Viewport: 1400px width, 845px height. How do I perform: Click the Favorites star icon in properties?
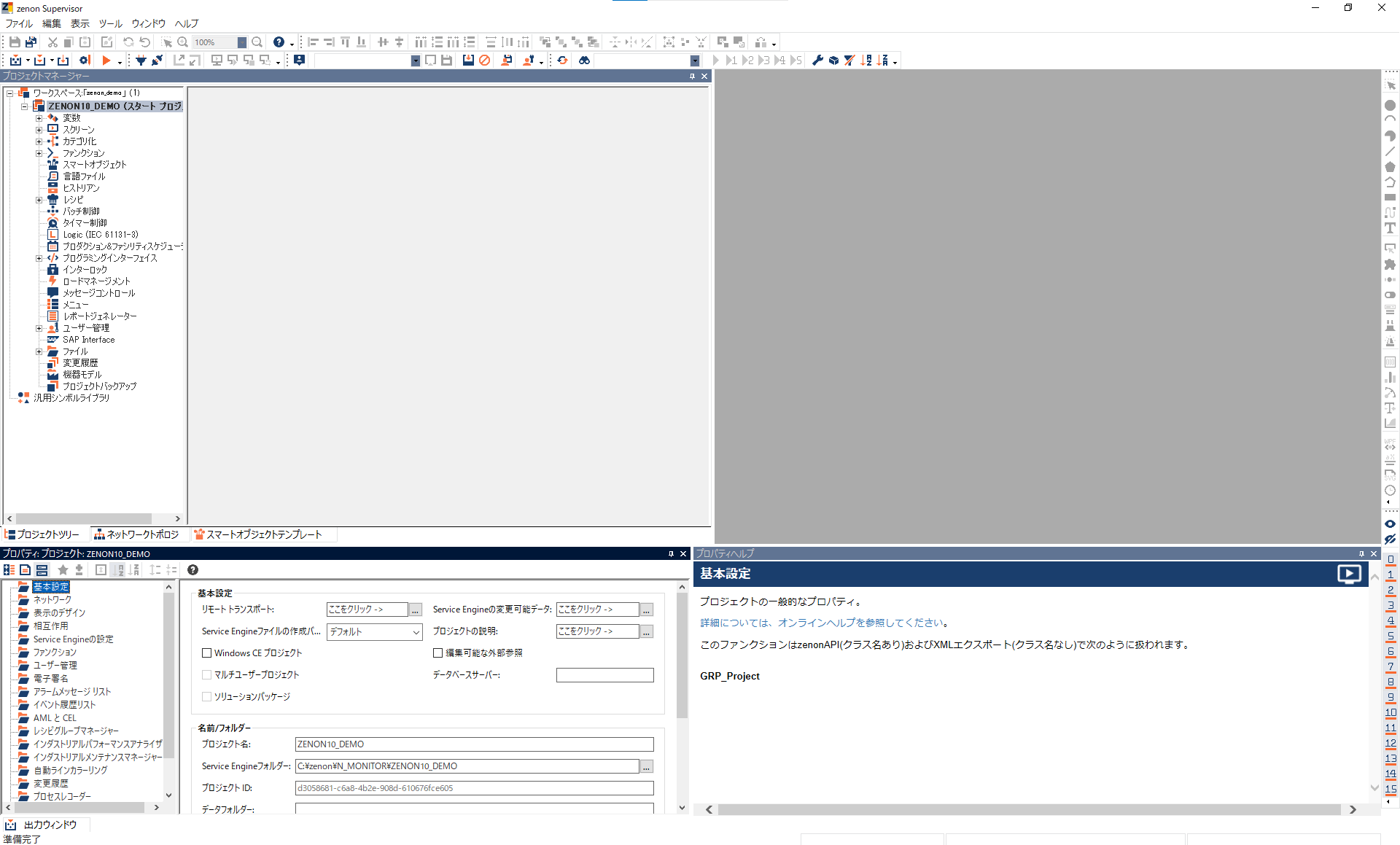(63, 570)
